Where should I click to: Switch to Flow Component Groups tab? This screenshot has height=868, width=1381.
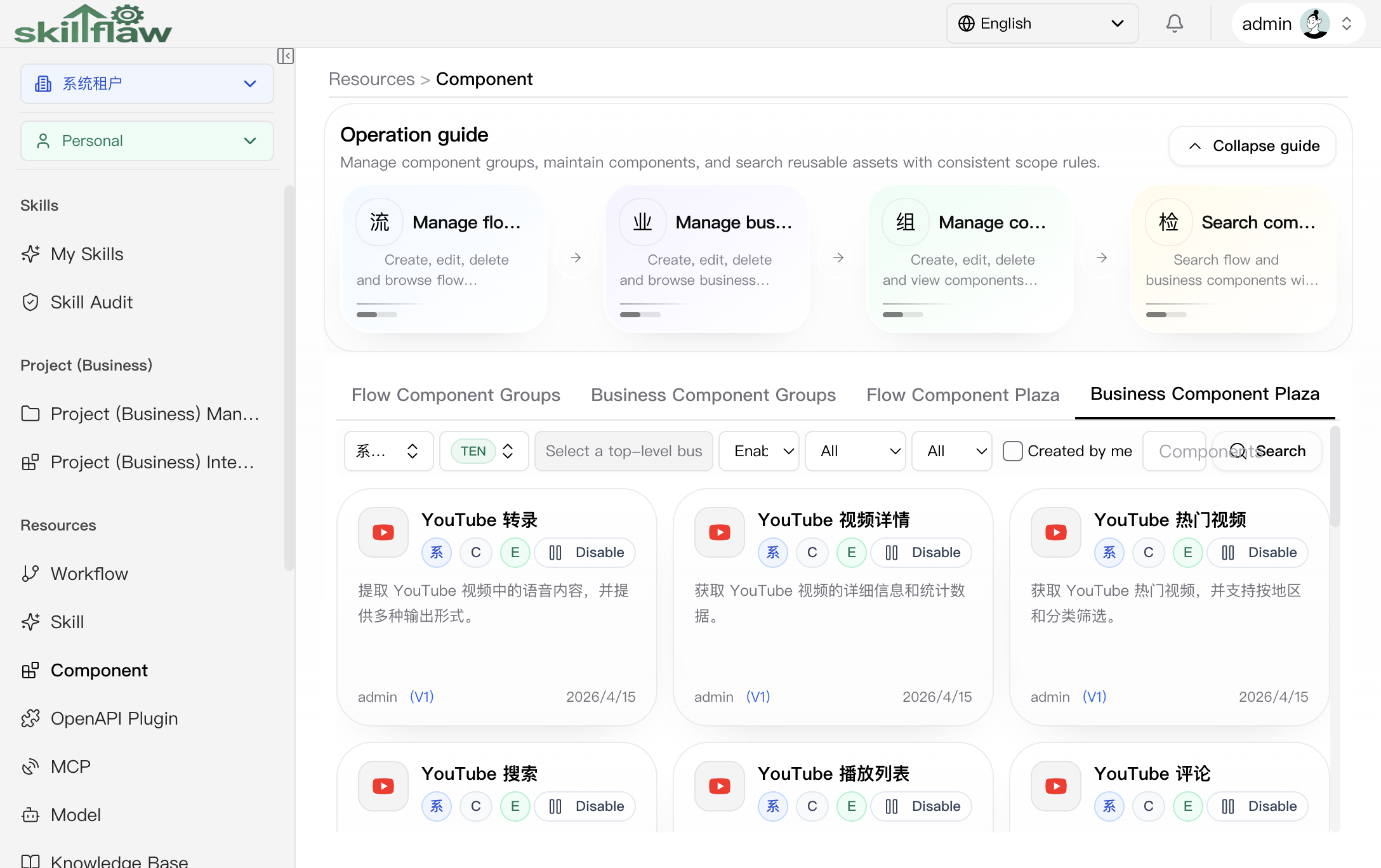tap(456, 395)
